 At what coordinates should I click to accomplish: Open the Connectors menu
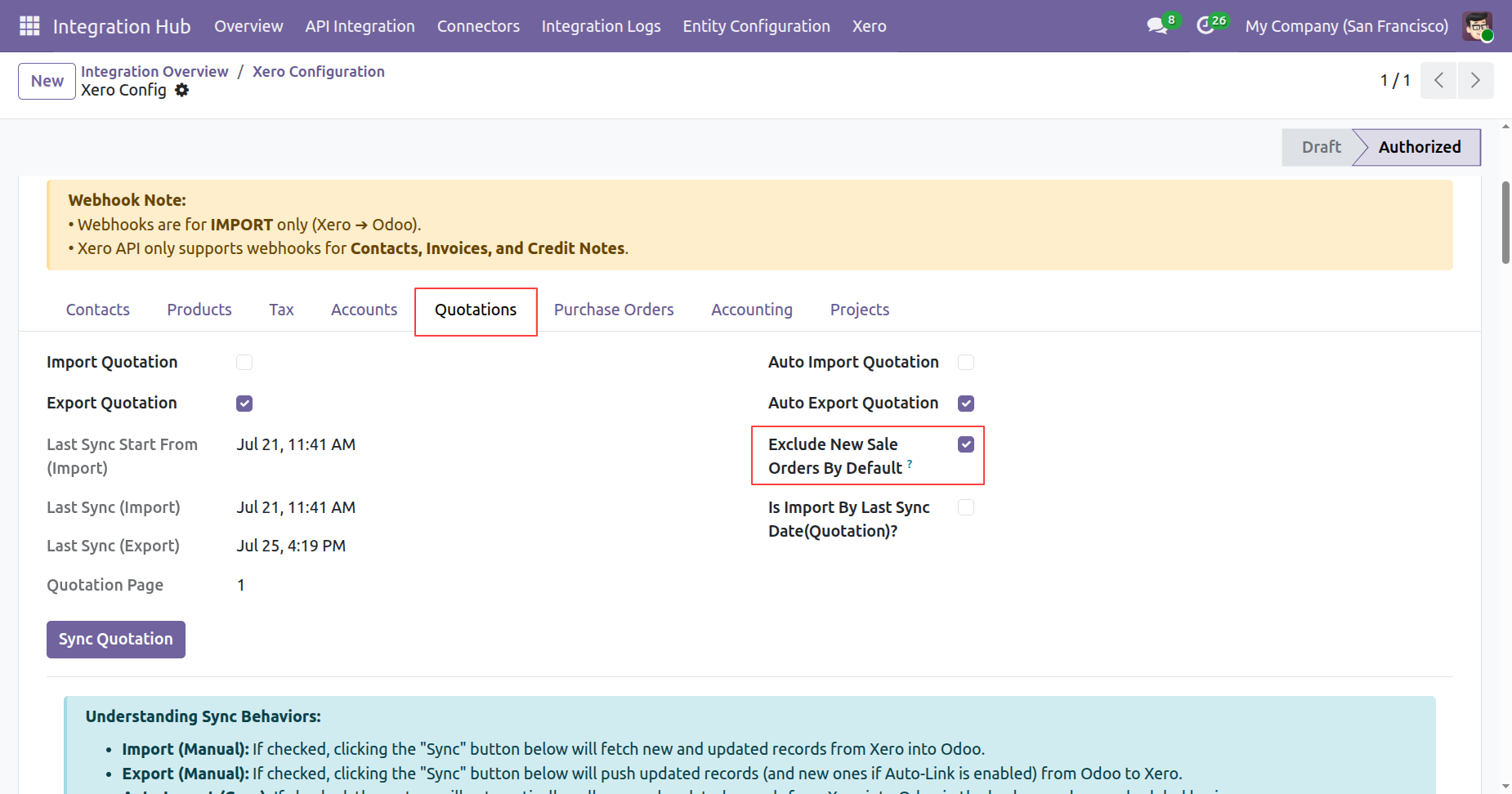[478, 26]
